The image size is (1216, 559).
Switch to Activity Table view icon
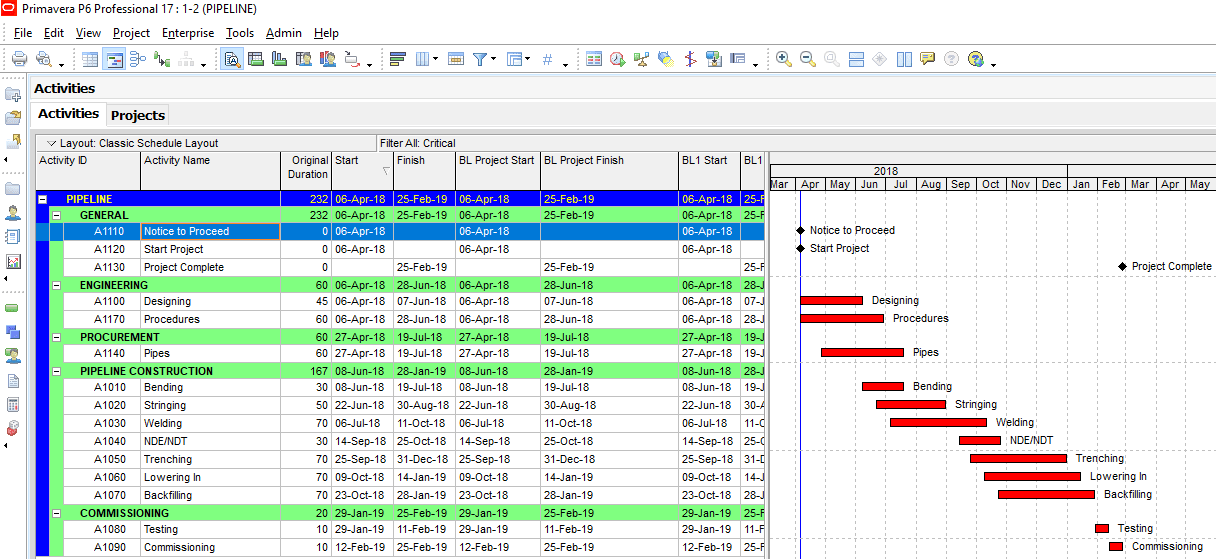(91, 59)
